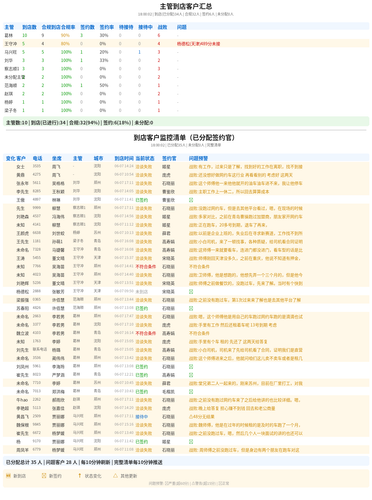Click the 签约官 column header
Screen dimensions: 372x500
pyautogui.click(x=169, y=158)
